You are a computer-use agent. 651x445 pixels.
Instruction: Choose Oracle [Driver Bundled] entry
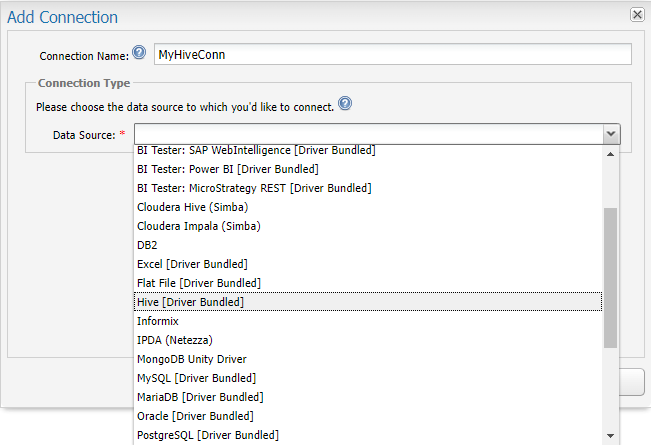368,416
